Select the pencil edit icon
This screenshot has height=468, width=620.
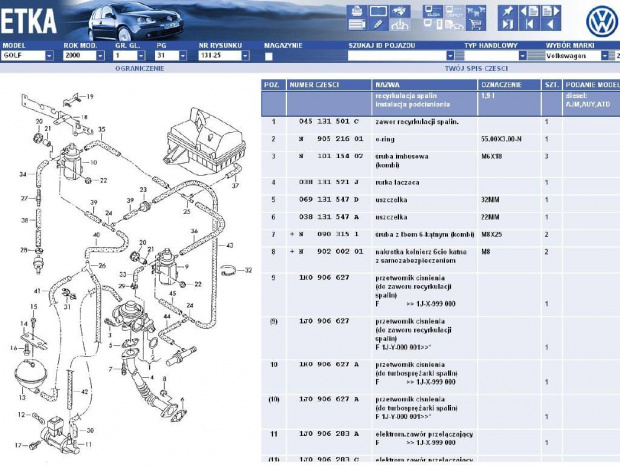click(378, 25)
